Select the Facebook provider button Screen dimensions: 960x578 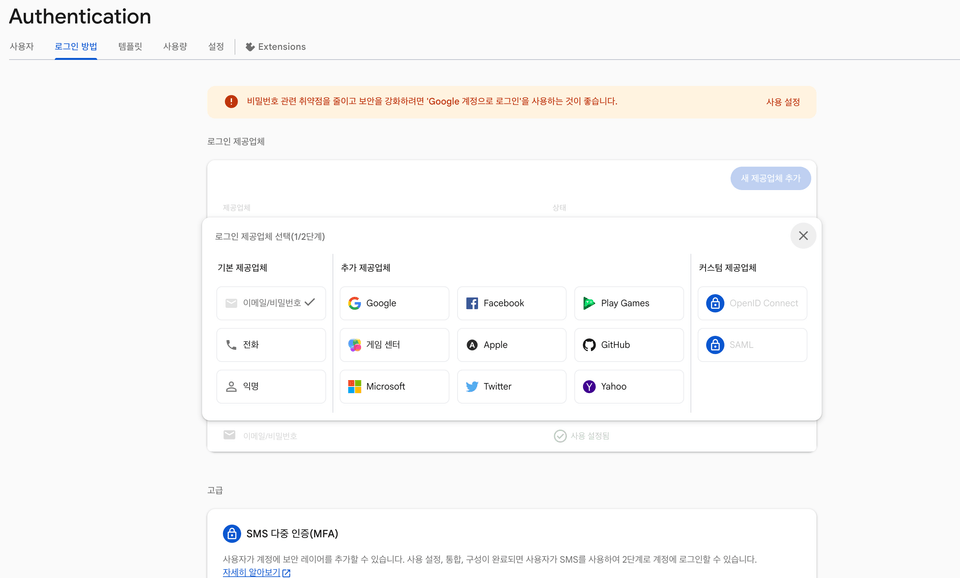point(512,303)
